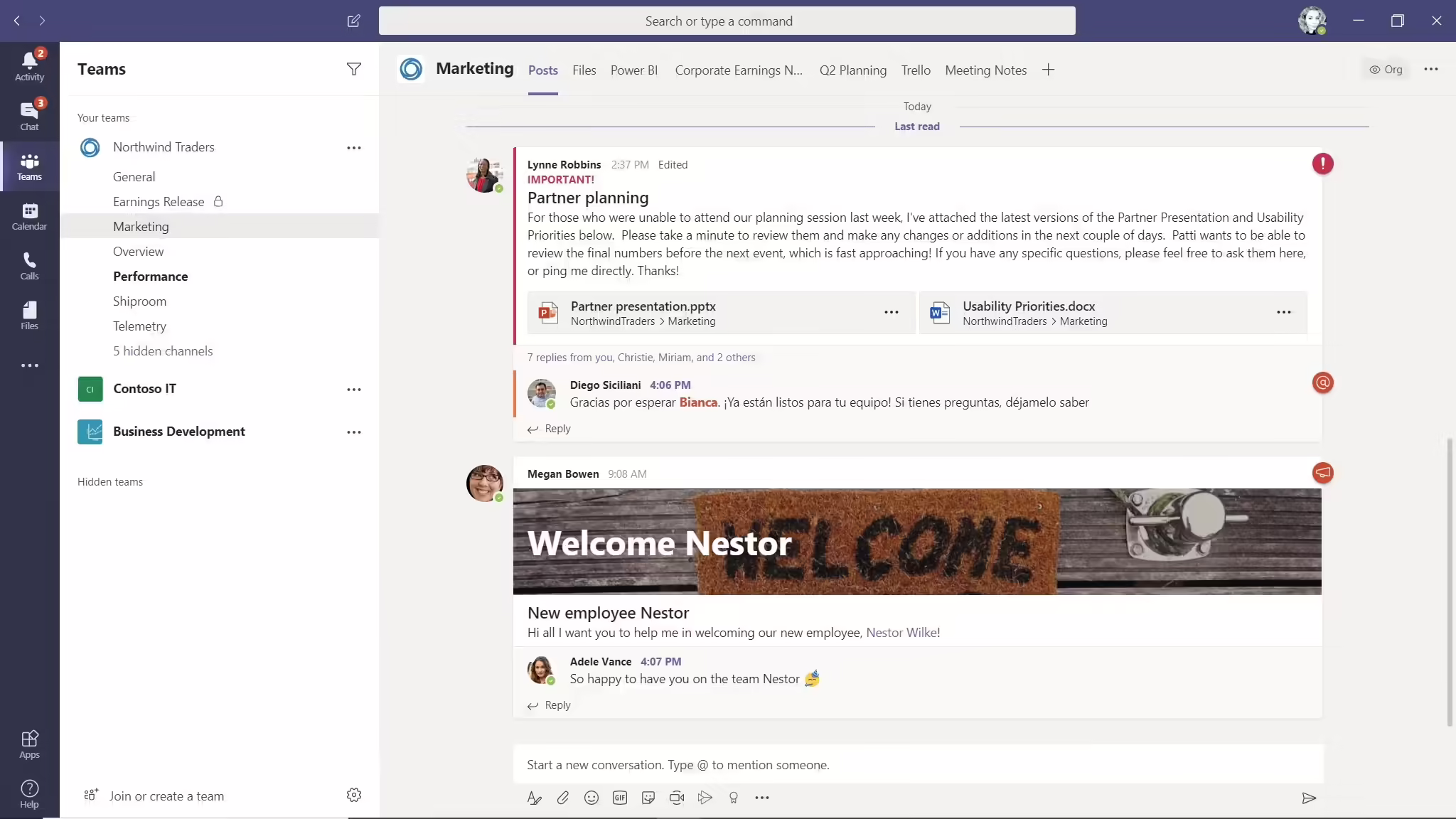This screenshot has width=1456, height=819.
Task: Click Reply under Diego Siciliani's message
Action: tap(557, 429)
